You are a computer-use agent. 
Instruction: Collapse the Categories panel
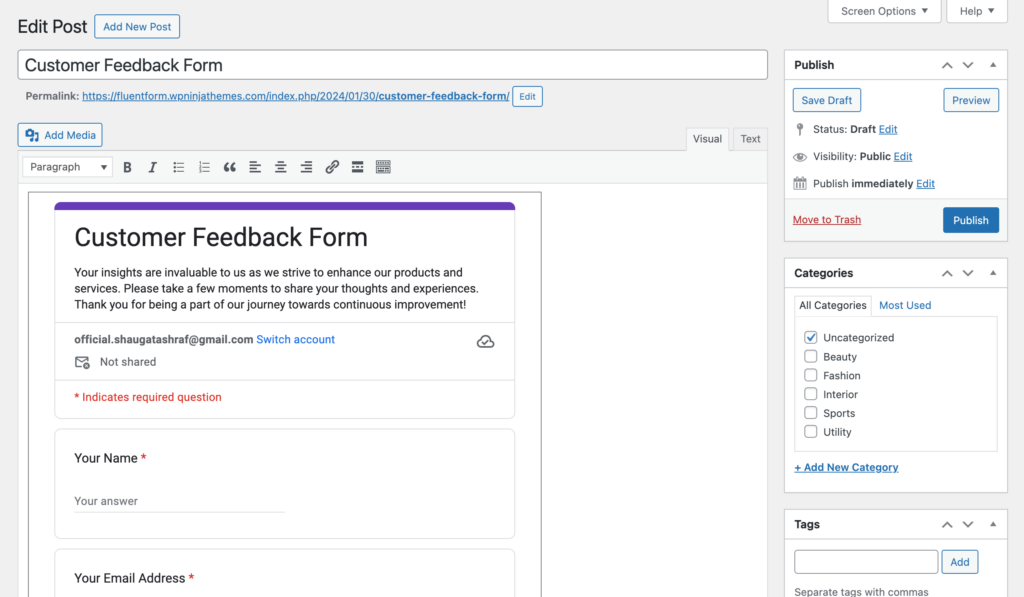coord(993,273)
